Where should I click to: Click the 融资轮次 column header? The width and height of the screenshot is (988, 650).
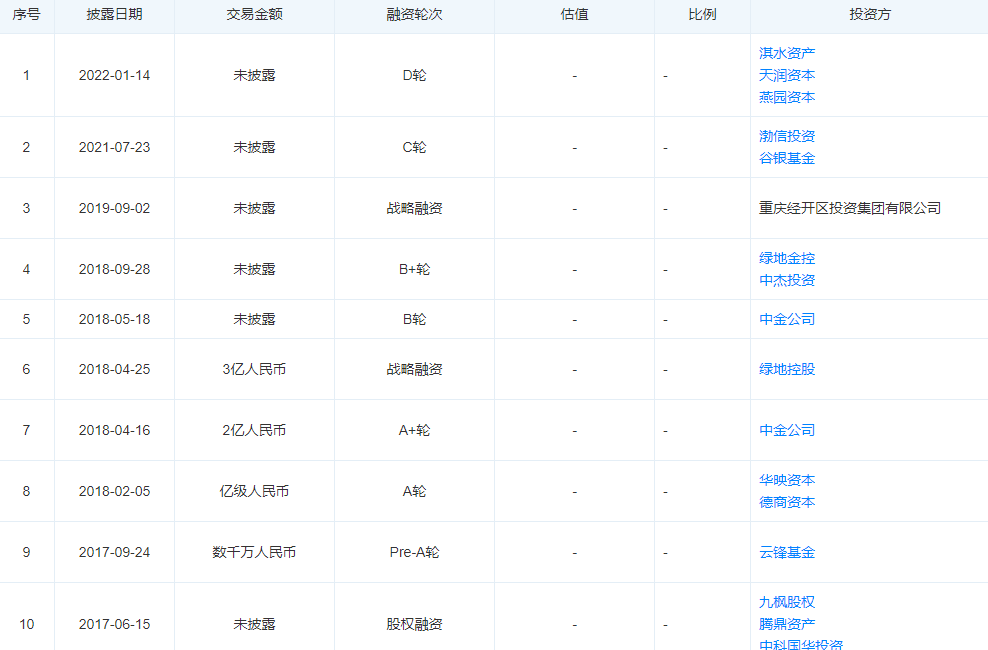[414, 16]
